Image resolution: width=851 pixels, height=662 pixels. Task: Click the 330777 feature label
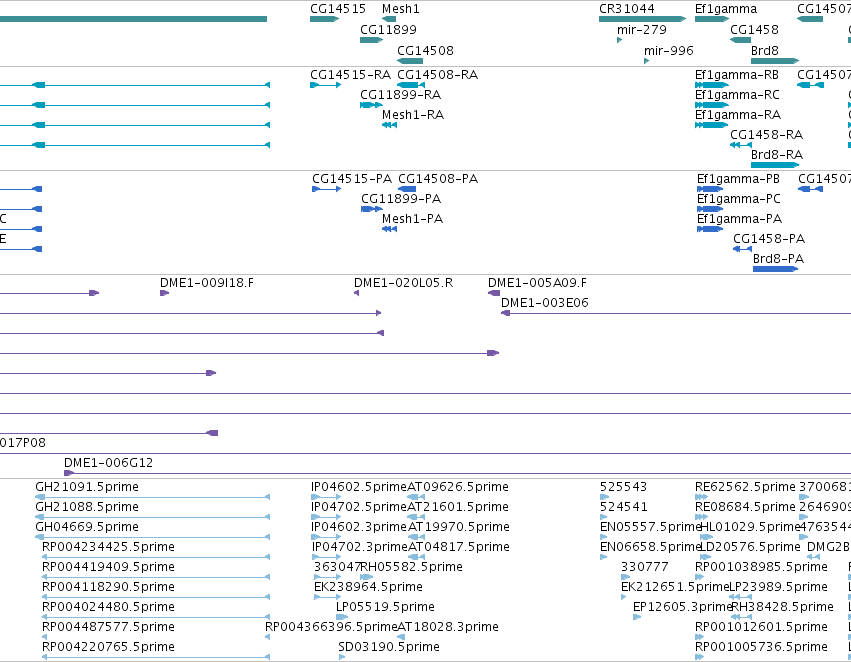(x=644, y=567)
